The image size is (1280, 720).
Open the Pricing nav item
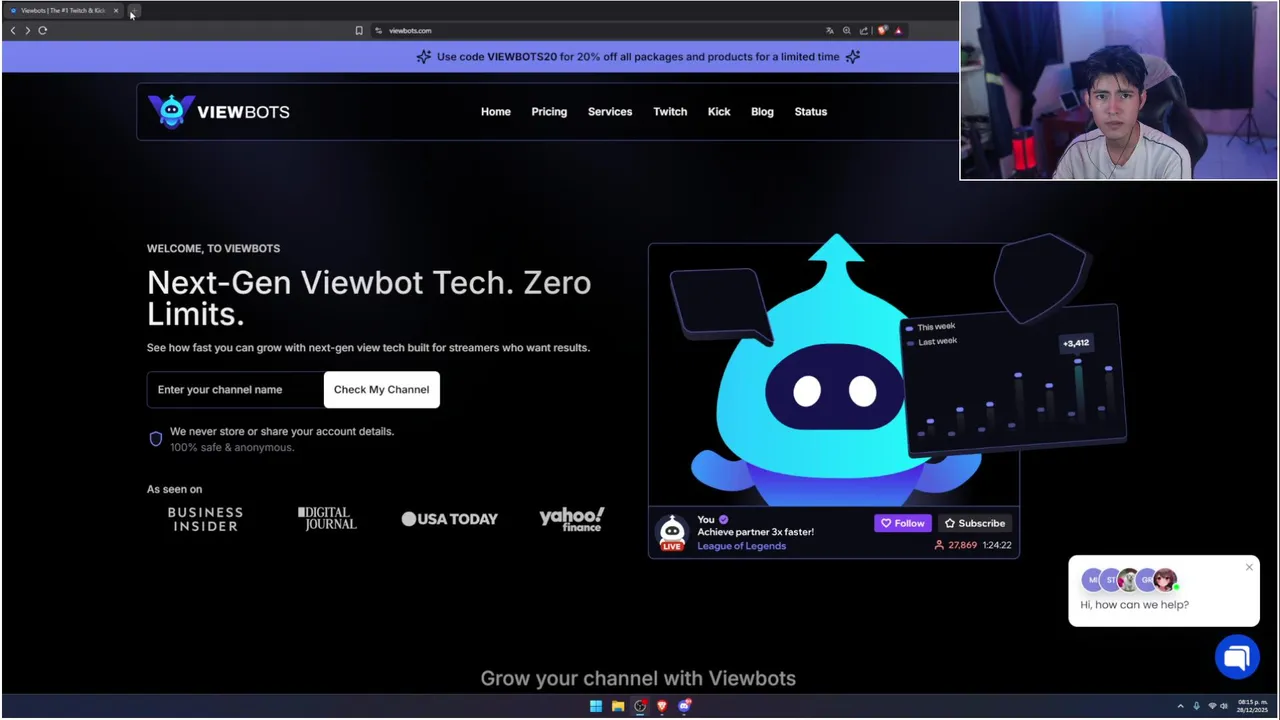point(549,112)
